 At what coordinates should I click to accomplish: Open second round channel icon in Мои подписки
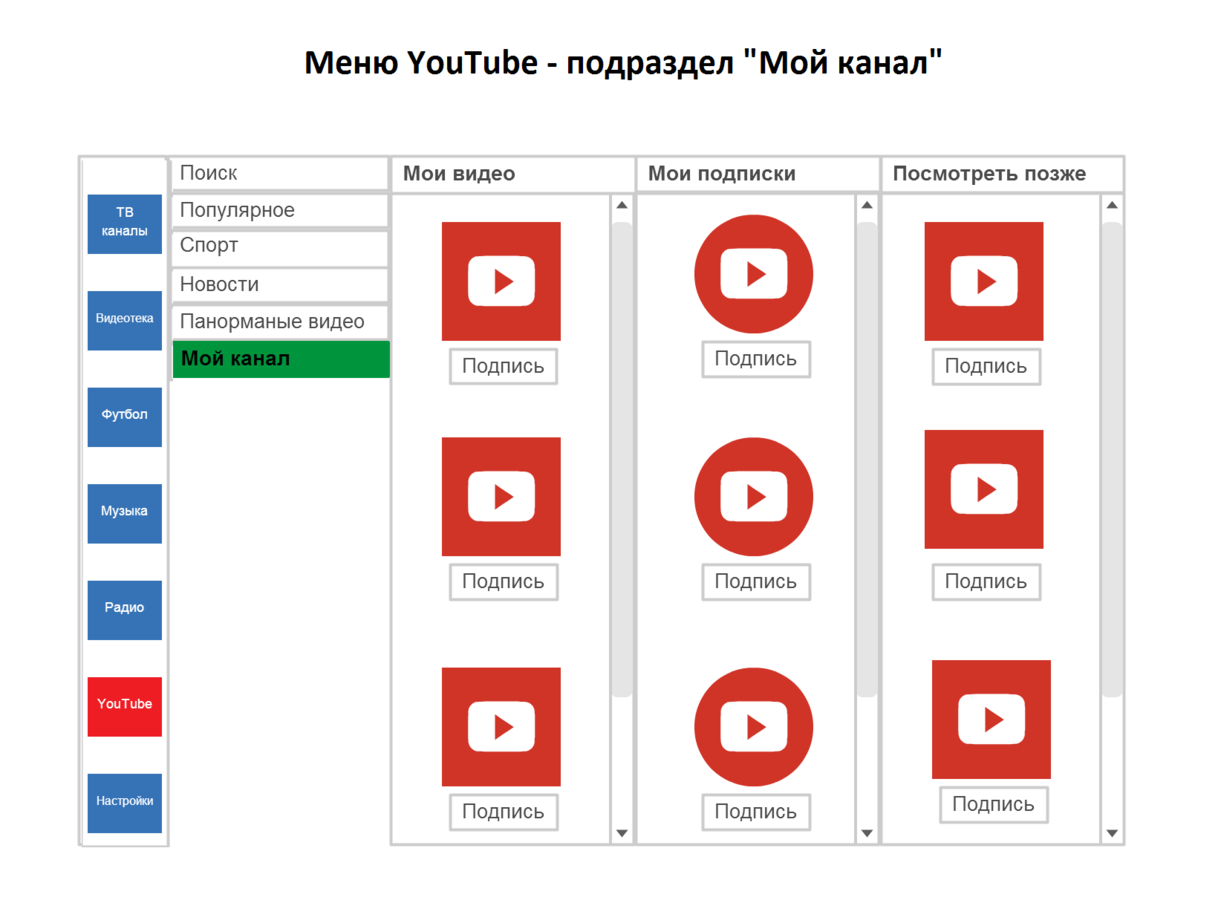[x=754, y=497]
